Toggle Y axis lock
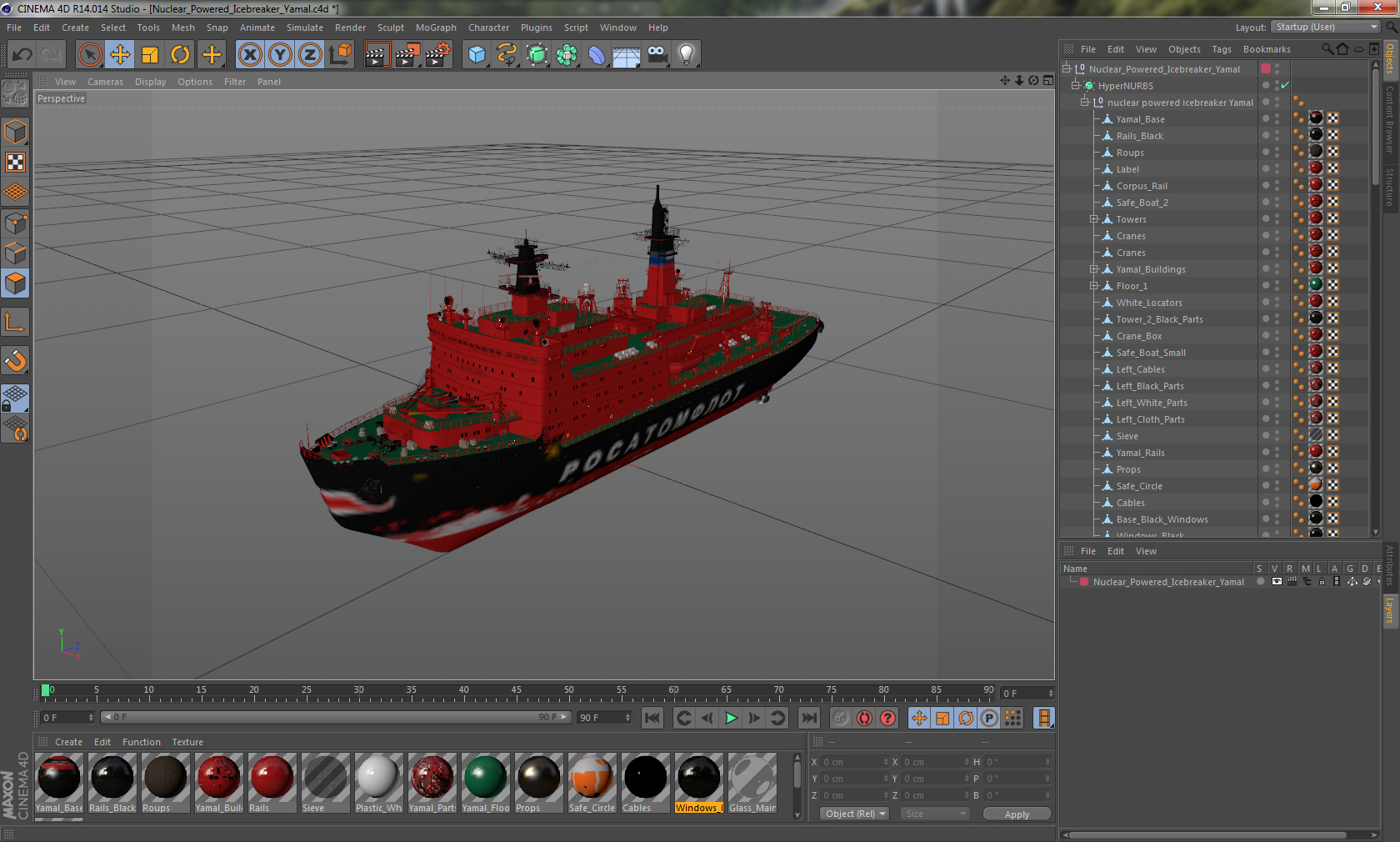This screenshot has width=1400, height=842. (x=280, y=55)
